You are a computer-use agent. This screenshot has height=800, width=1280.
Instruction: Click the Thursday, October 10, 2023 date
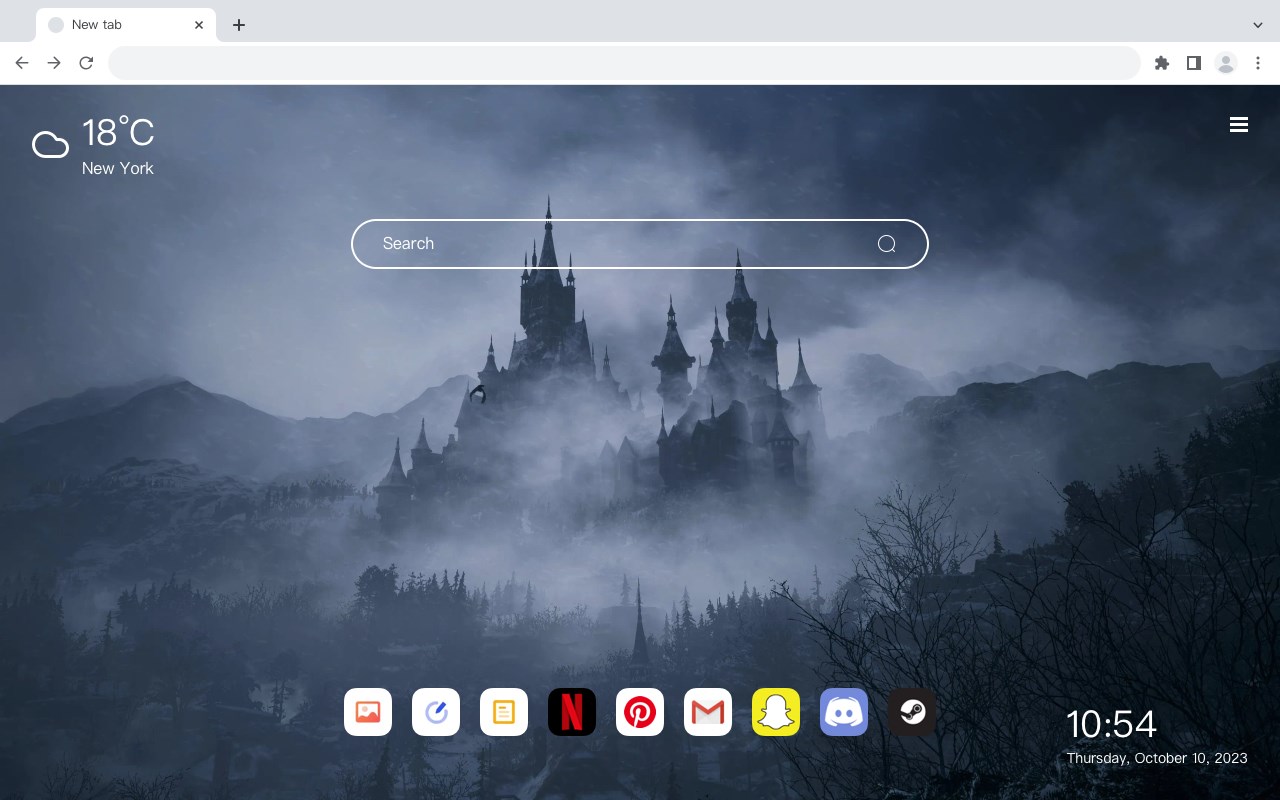click(1157, 758)
